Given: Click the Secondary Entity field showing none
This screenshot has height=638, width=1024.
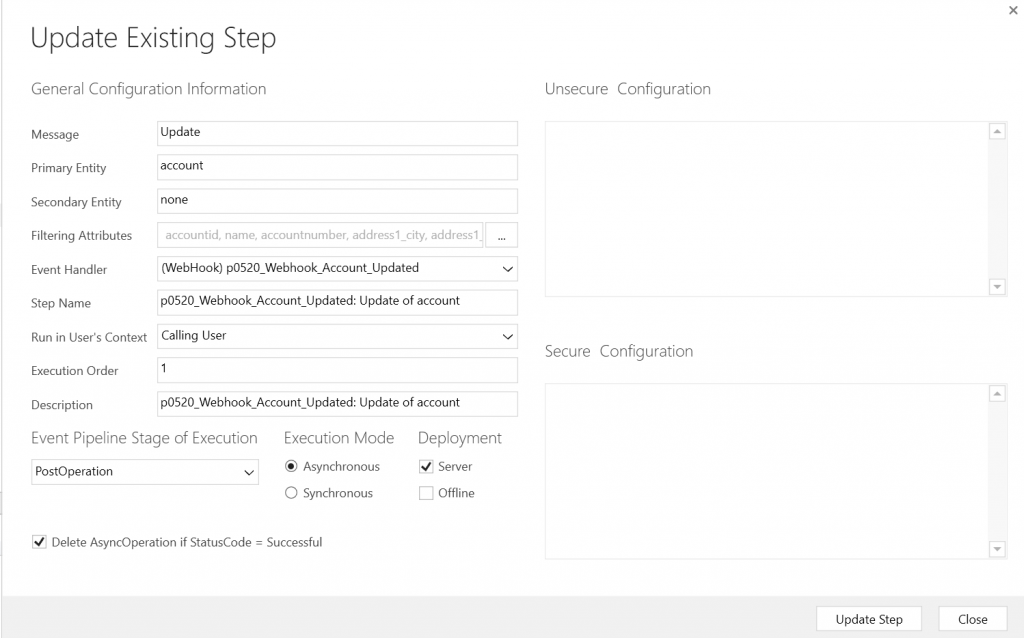Looking at the screenshot, I should pos(337,201).
